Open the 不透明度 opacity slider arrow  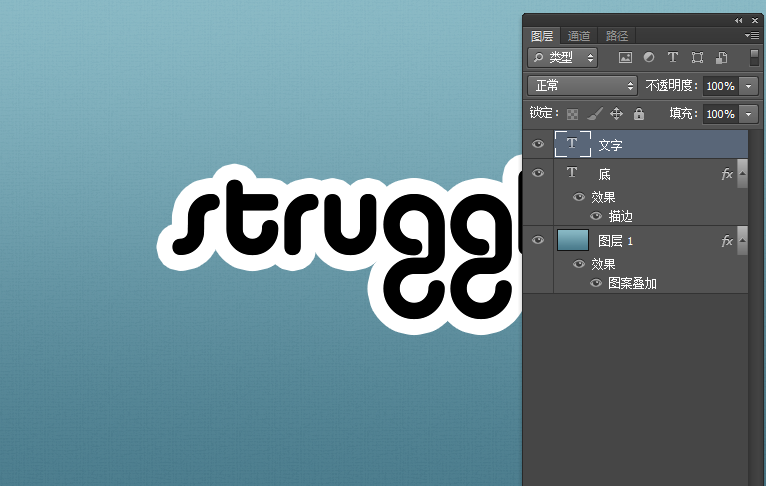[748, 86]
